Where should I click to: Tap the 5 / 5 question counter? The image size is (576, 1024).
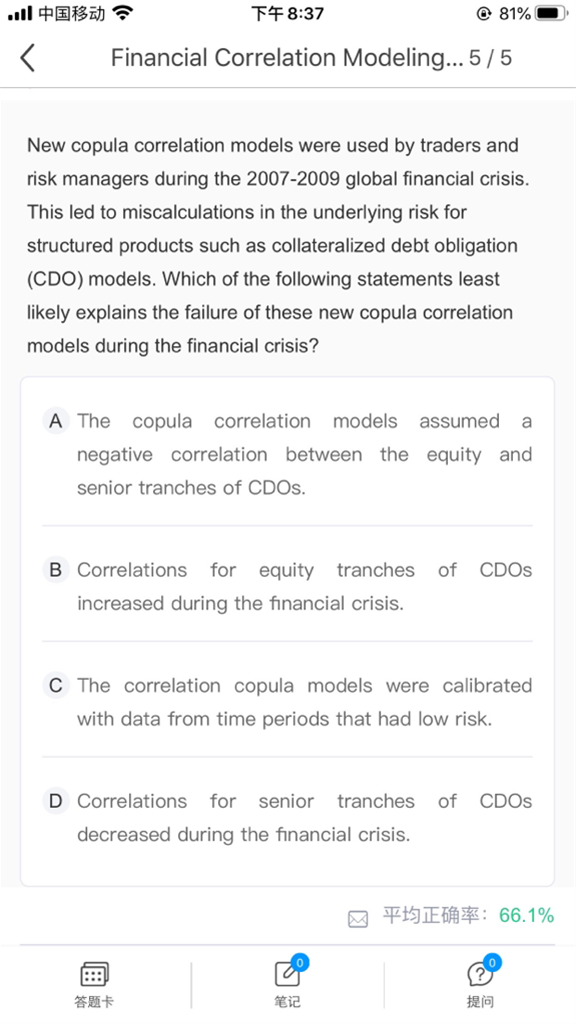pyautogui.click(x=490, y=57)
